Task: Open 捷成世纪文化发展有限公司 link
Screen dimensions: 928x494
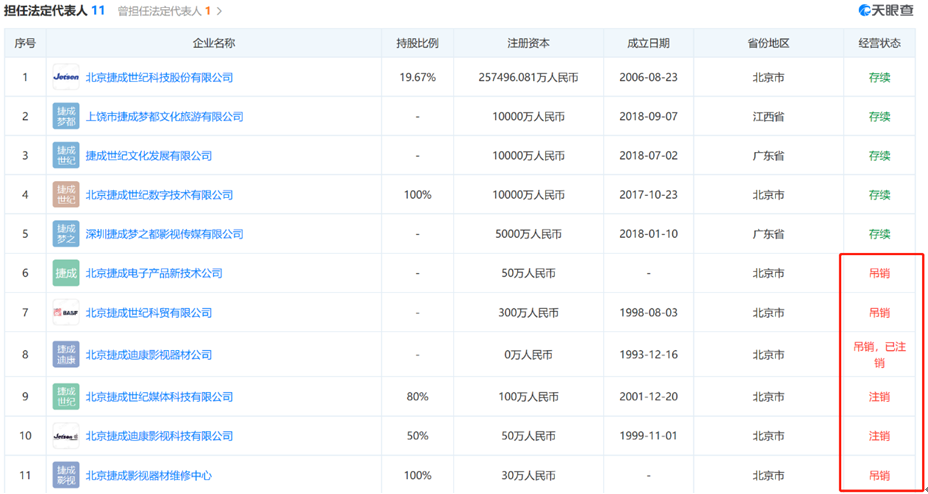Action: 149,156
